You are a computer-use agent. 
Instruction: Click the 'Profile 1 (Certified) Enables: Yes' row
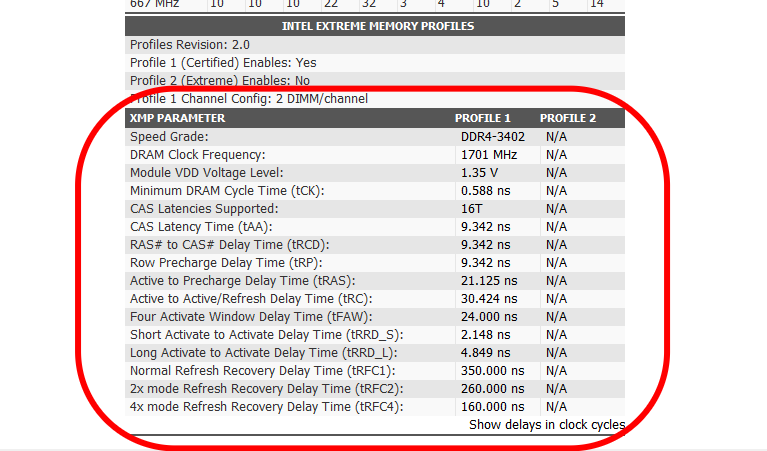pos(375,63)
